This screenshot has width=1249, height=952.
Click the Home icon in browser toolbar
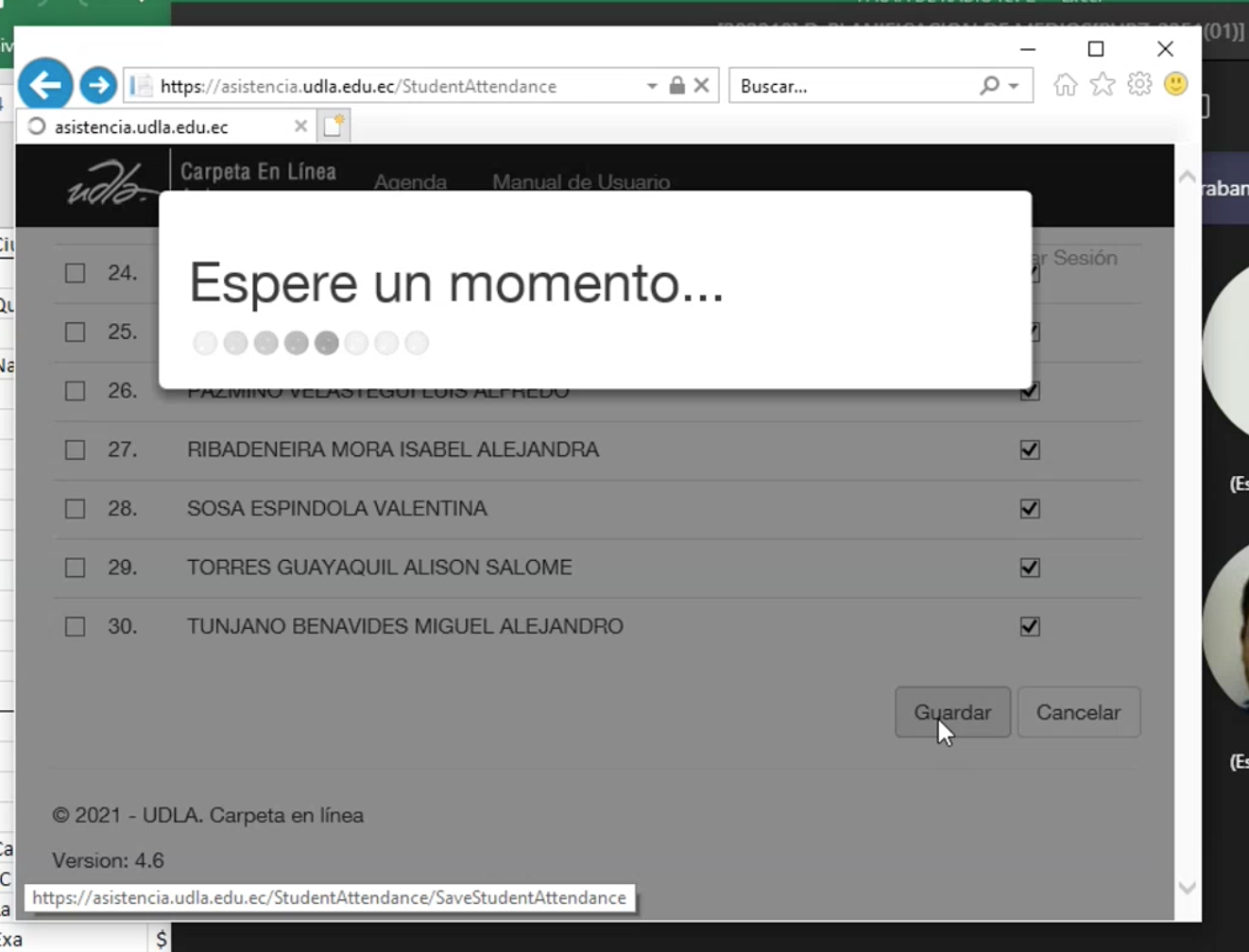coord(1065,85)
